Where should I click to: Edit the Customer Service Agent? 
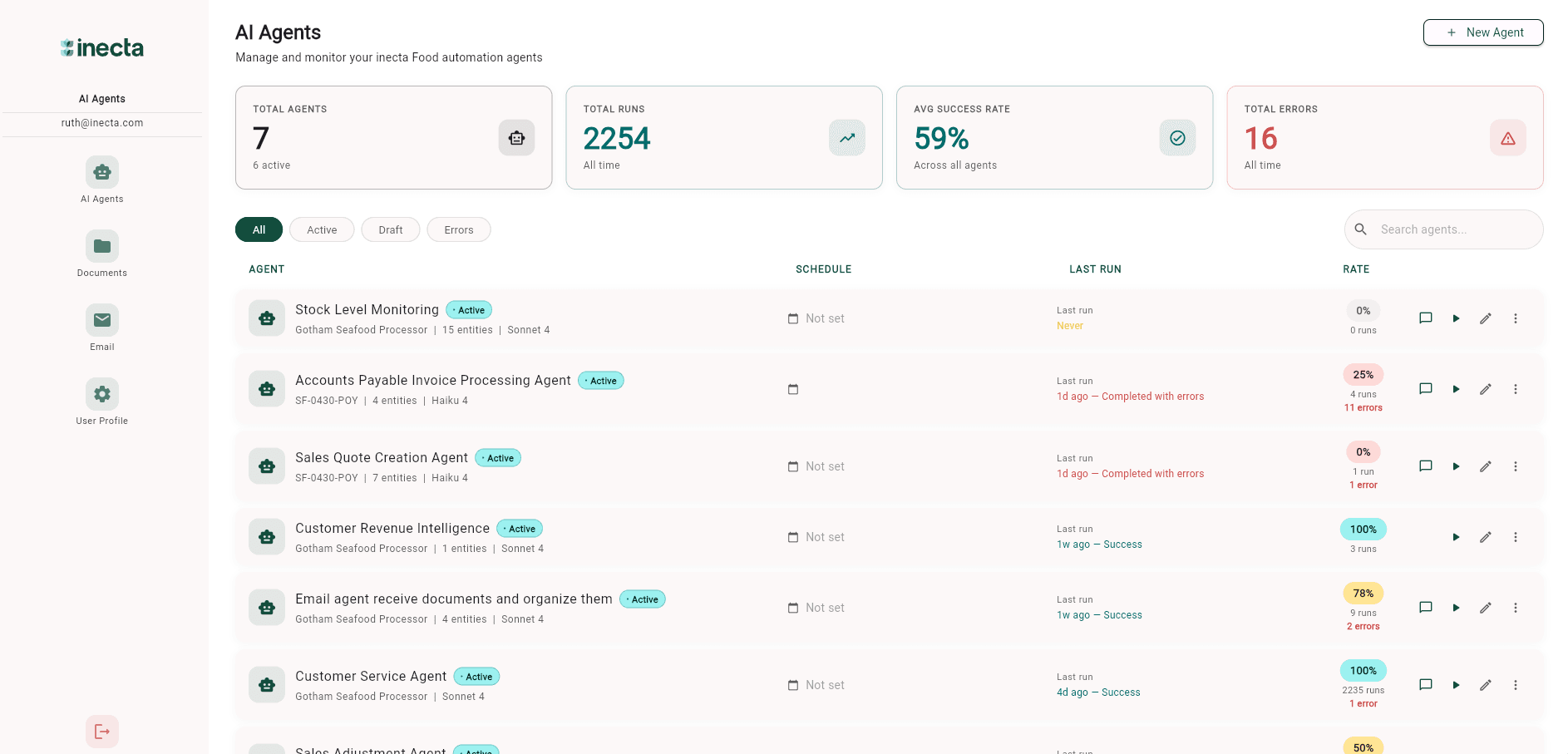point(1486,685)
